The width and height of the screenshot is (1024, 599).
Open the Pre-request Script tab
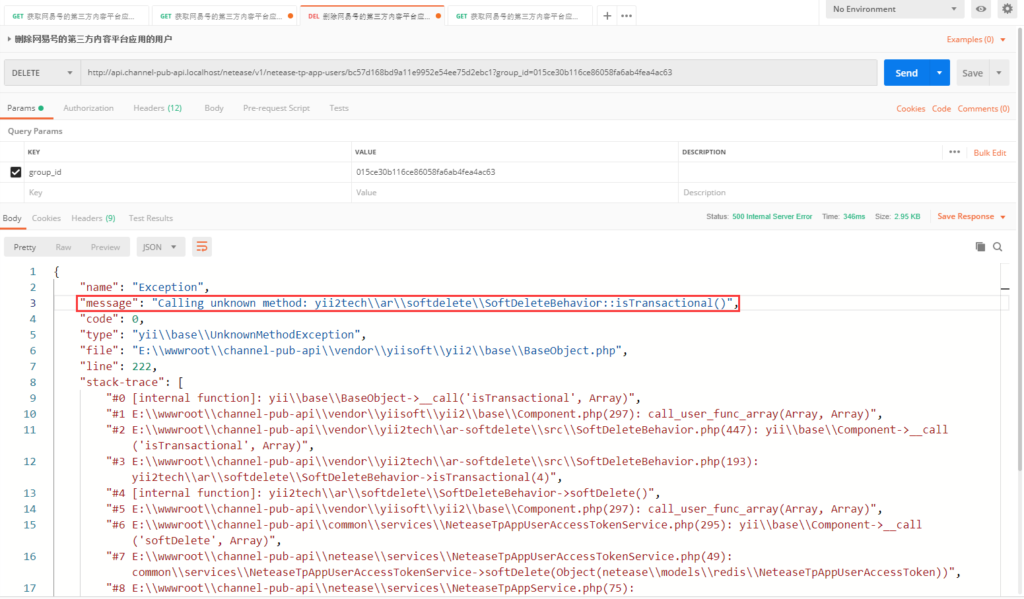tap(276, 108)
